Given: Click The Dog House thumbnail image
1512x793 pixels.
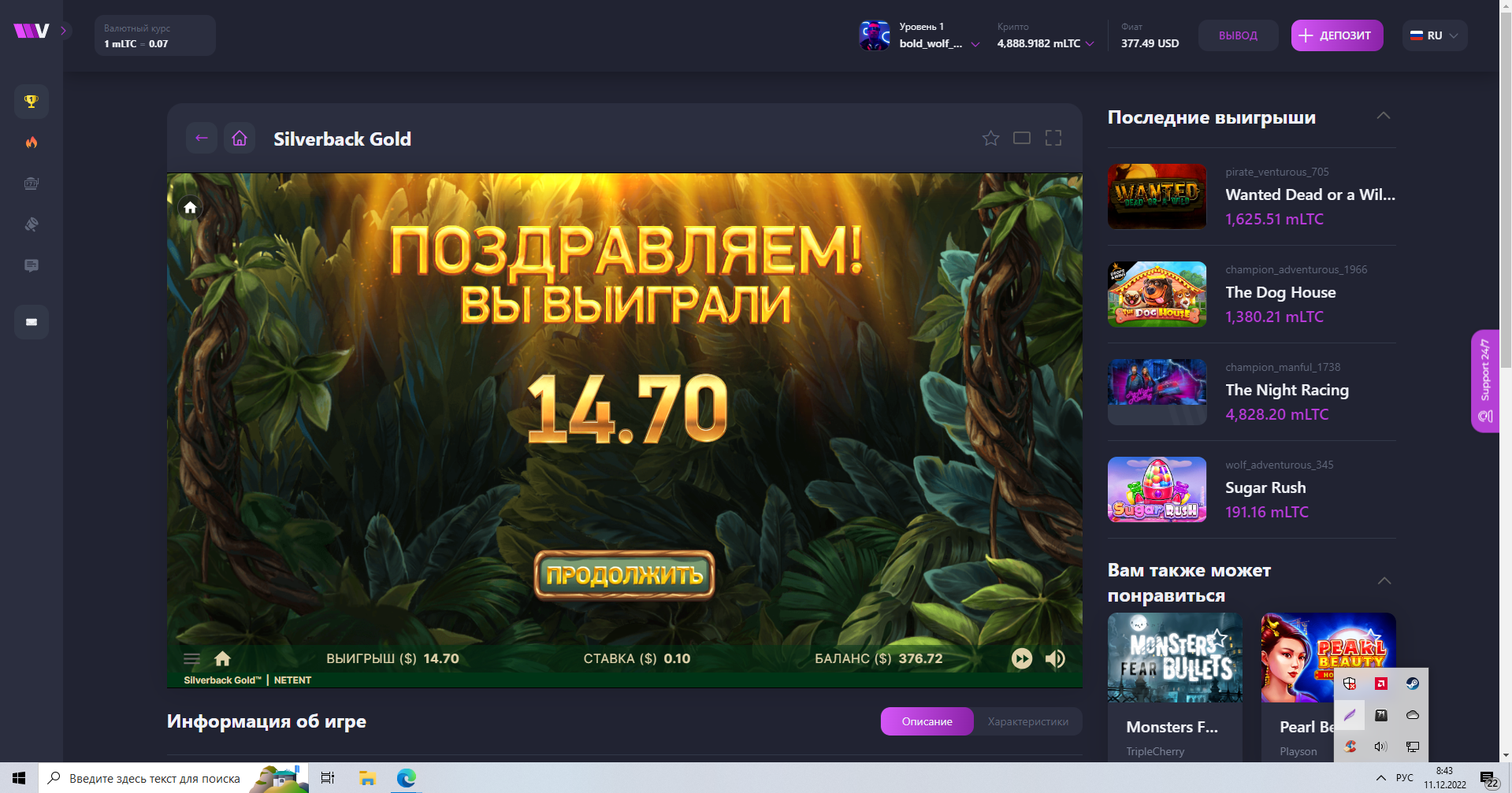Looking at the screenshot, I should [1157, 295].
